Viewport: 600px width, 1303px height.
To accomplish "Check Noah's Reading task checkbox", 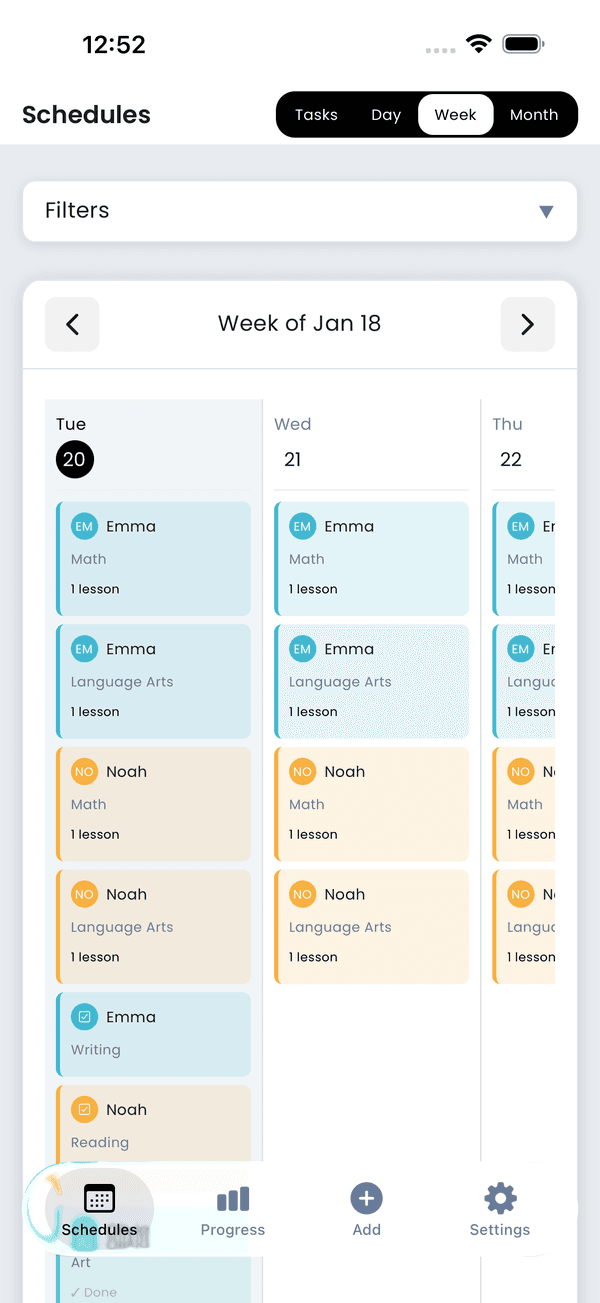I will [84, 1109].
